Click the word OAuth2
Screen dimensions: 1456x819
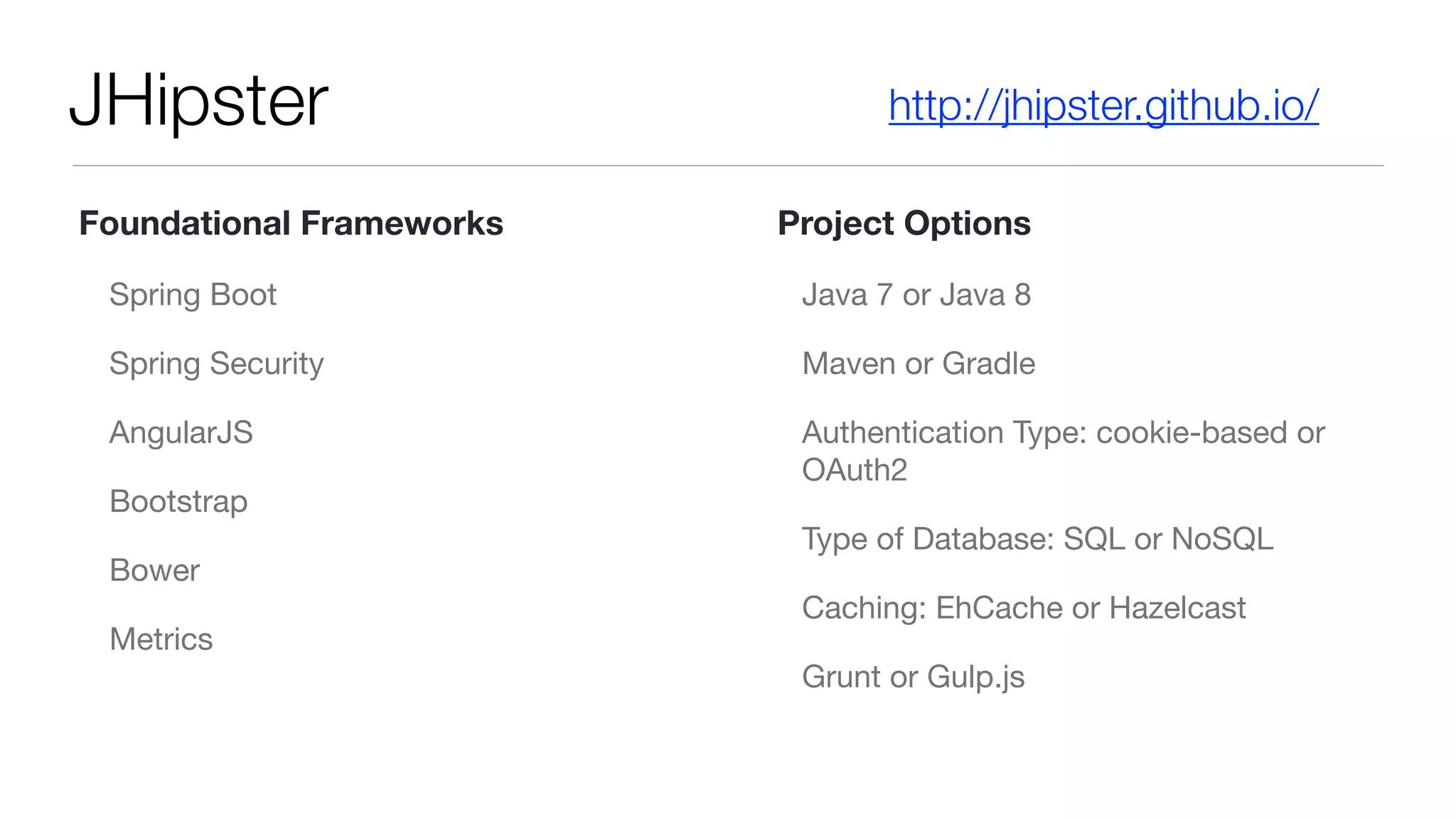point(854,470)
